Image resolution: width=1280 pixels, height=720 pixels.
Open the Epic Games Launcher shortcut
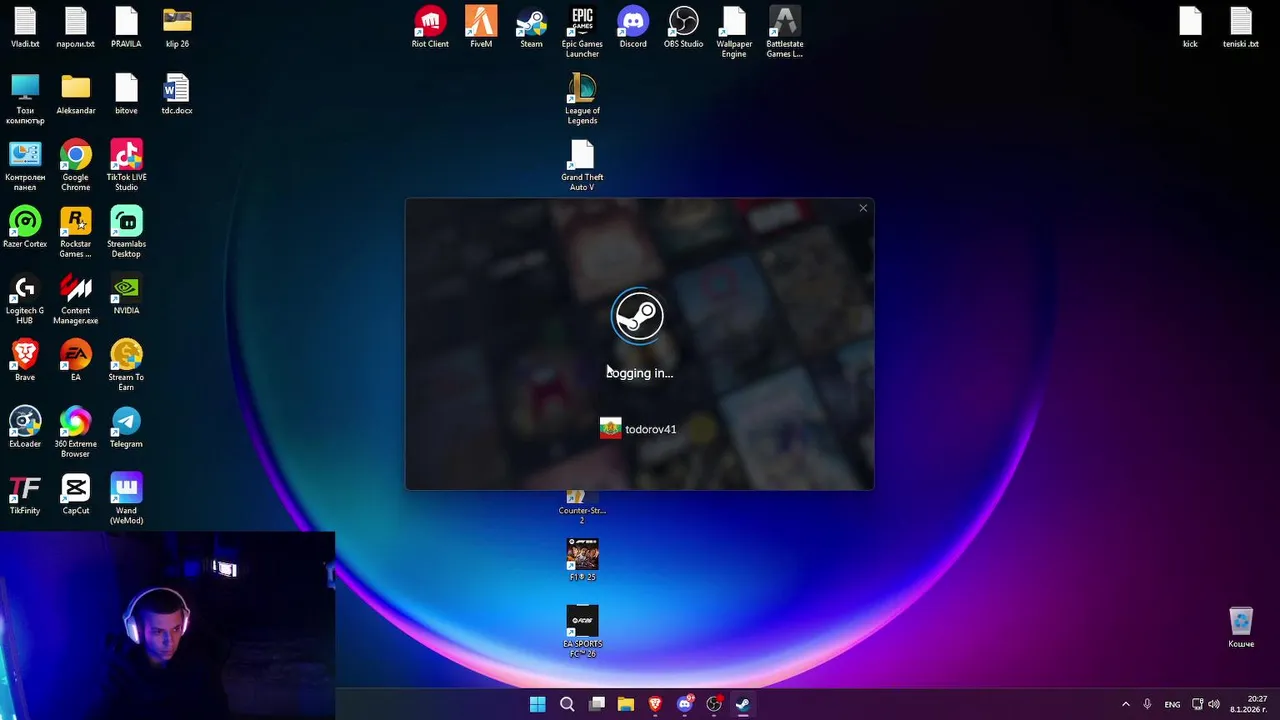point(582,32)
